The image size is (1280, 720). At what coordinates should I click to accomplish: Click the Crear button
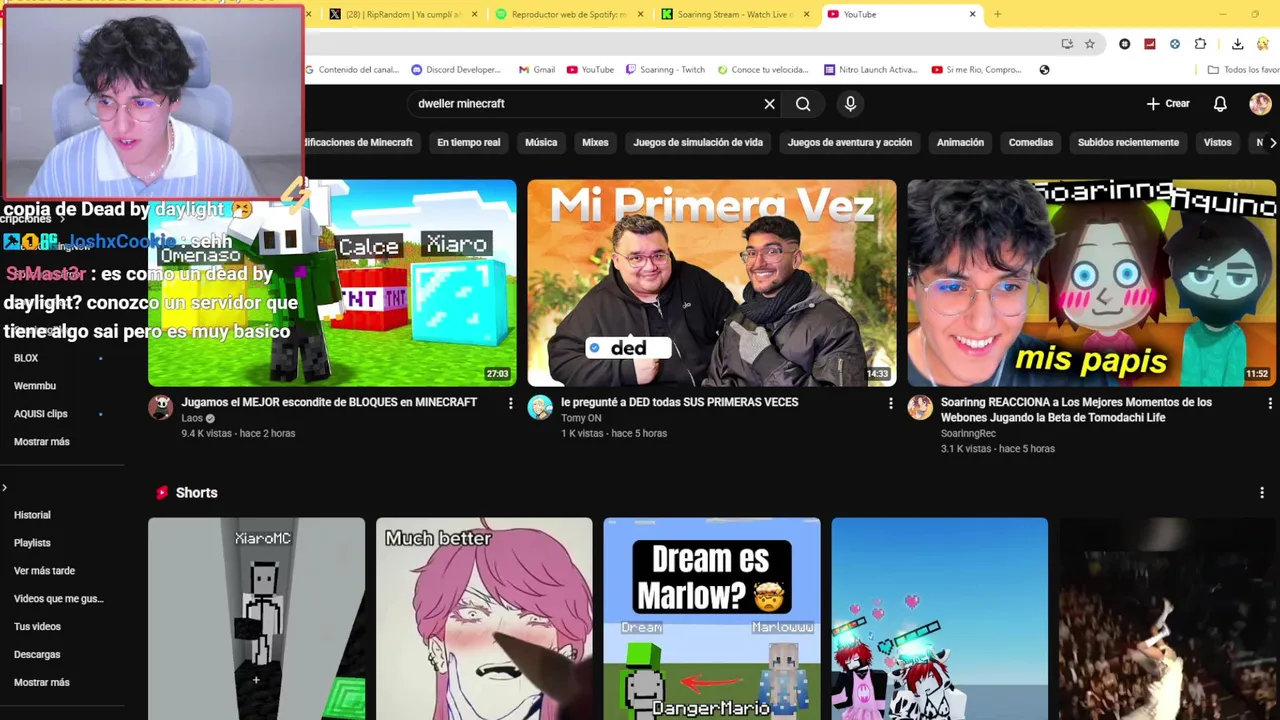(1168, 104)
